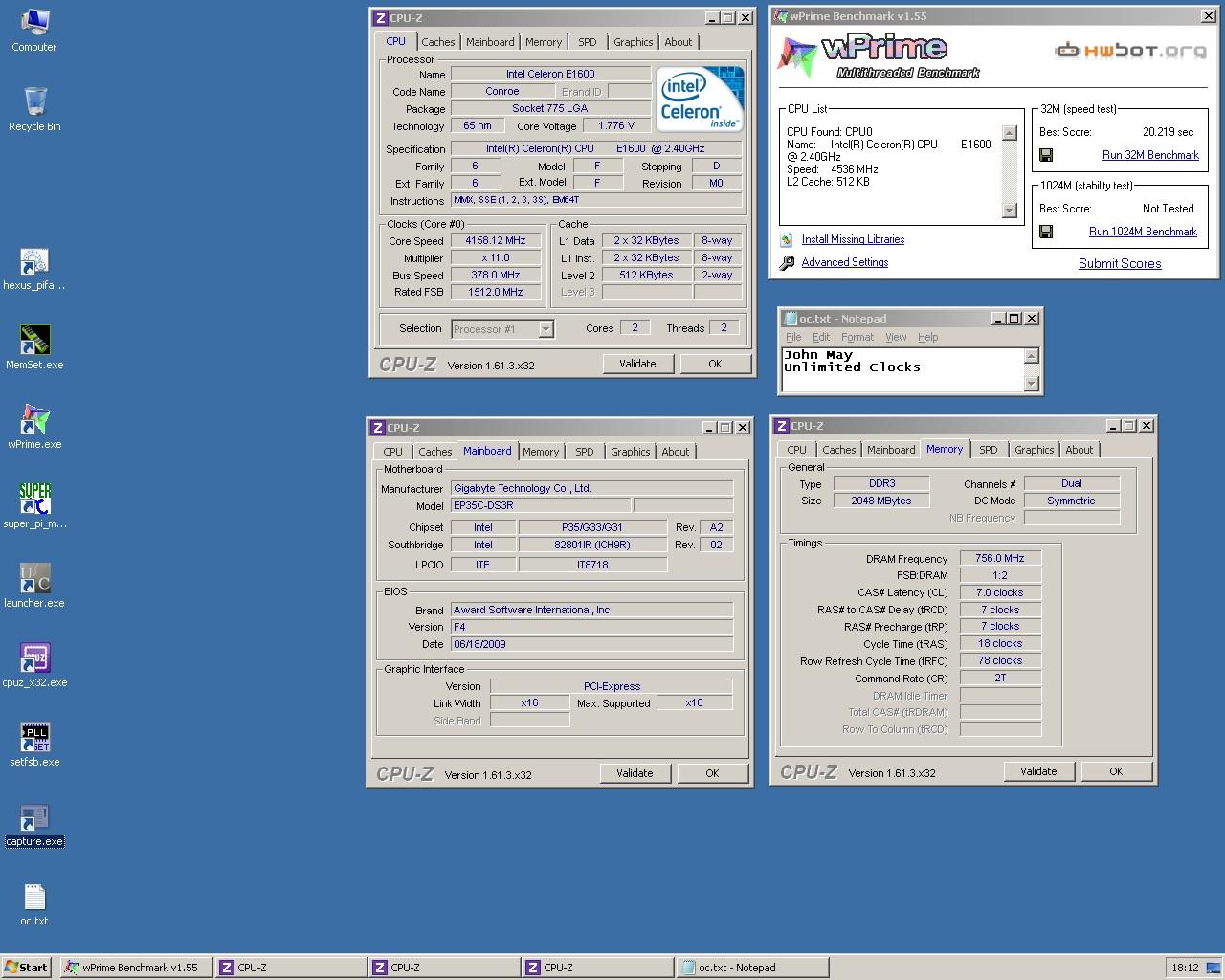Open SPD tab in top CPU-Z window
Screen dimensions: 1225x980
[588, 42]
